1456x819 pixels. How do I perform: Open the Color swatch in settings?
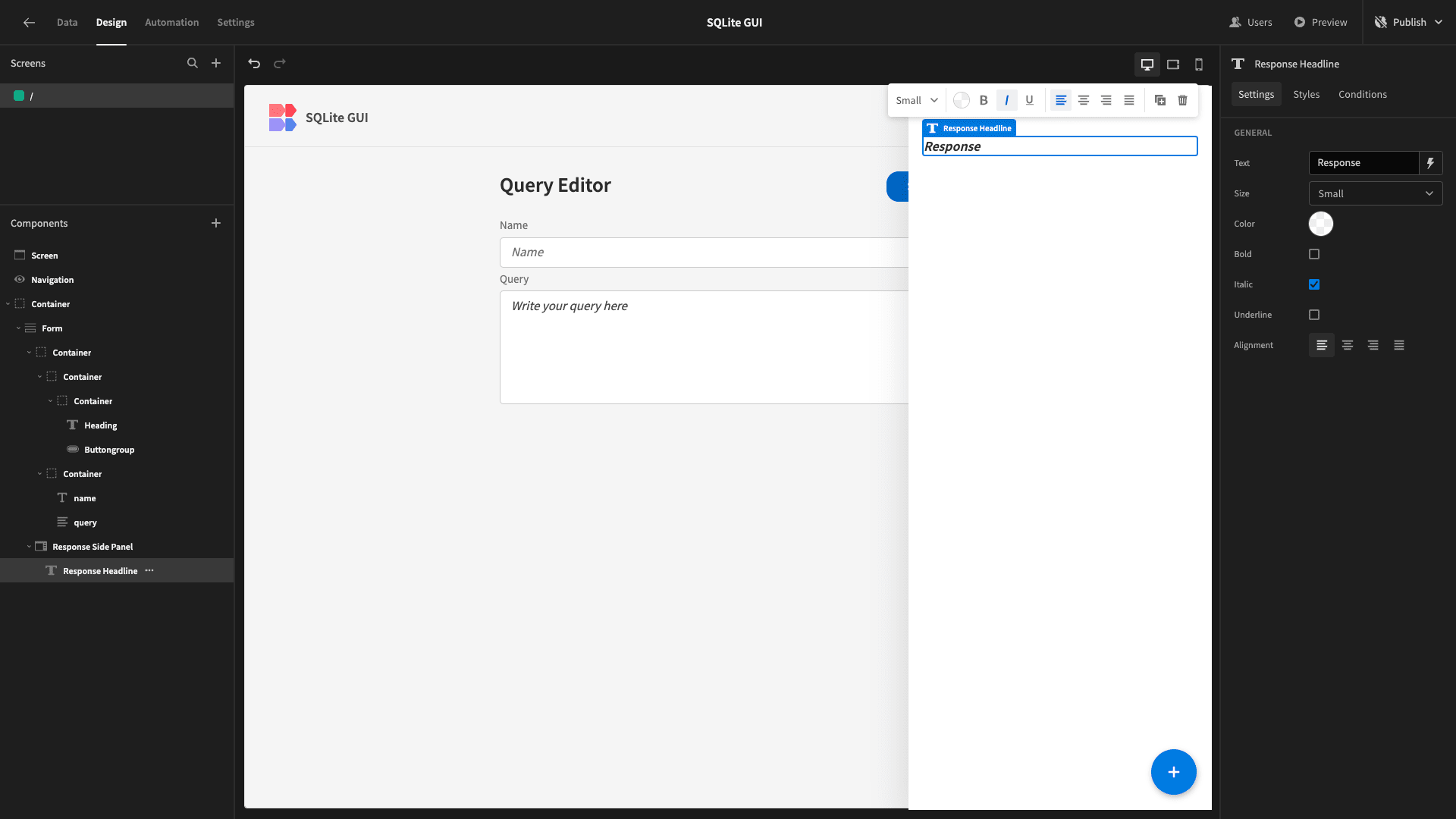[1321, 224]
